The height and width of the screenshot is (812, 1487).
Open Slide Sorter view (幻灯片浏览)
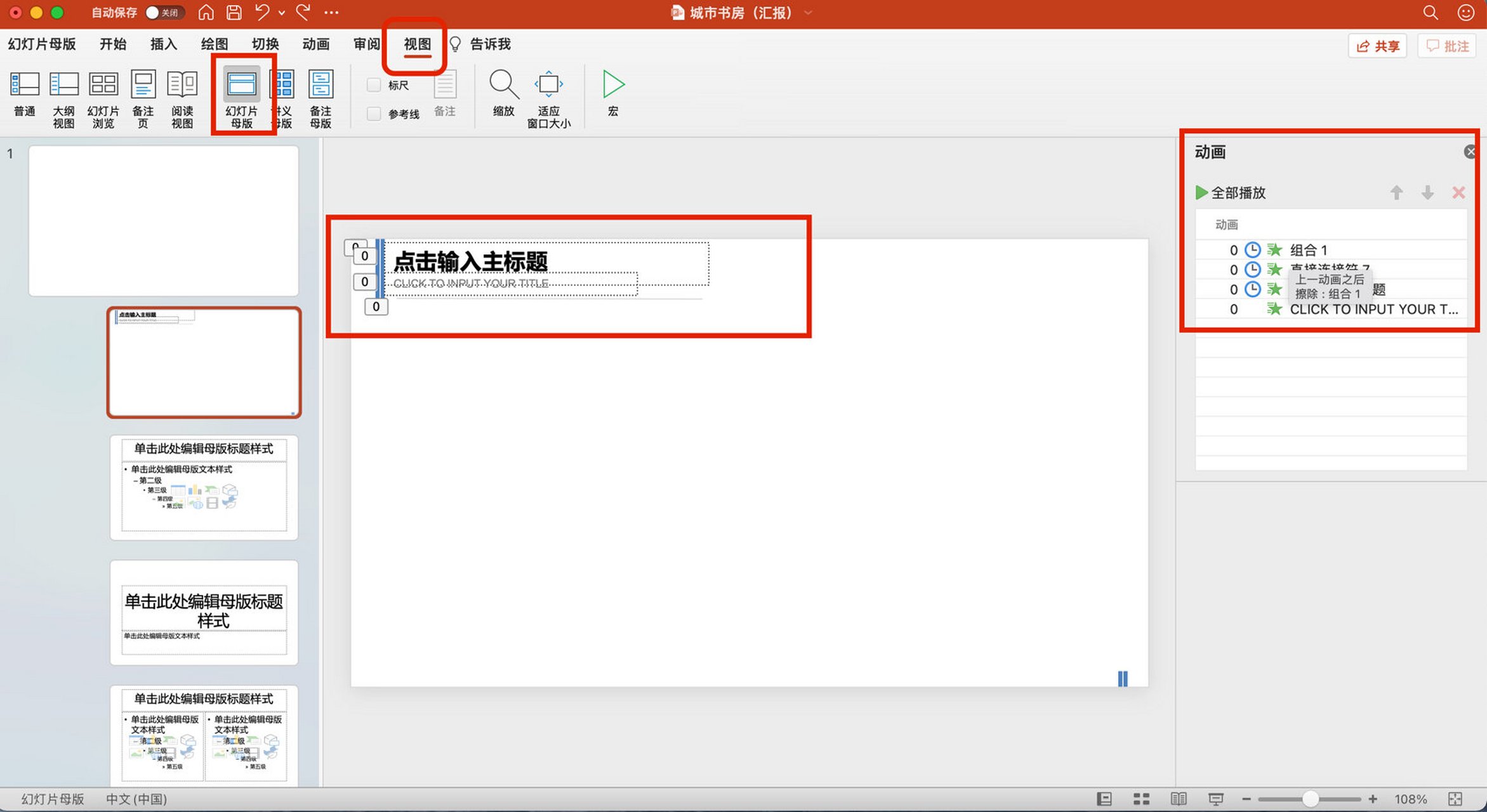click(x=103, y=99)
